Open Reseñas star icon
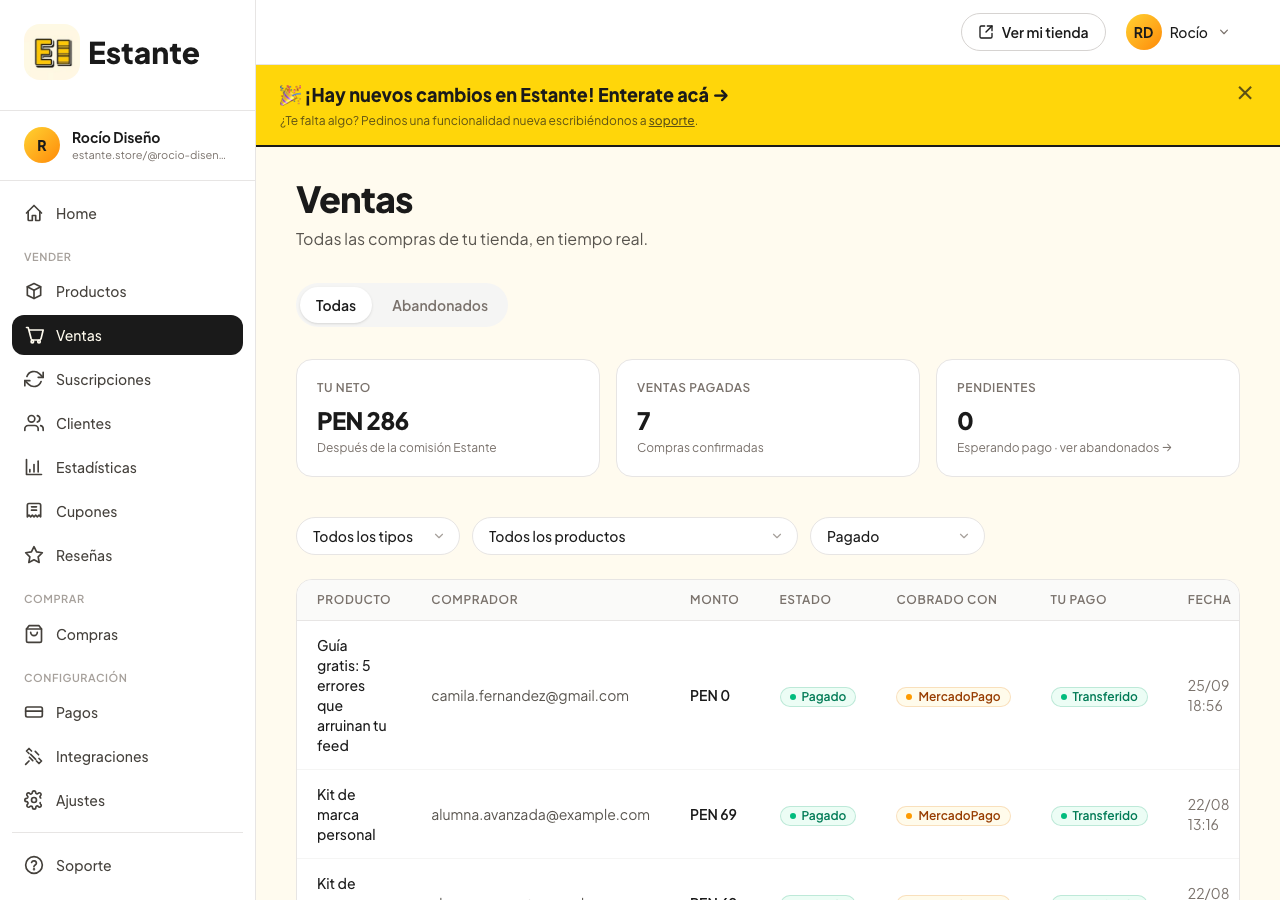 tap(34, 555)
